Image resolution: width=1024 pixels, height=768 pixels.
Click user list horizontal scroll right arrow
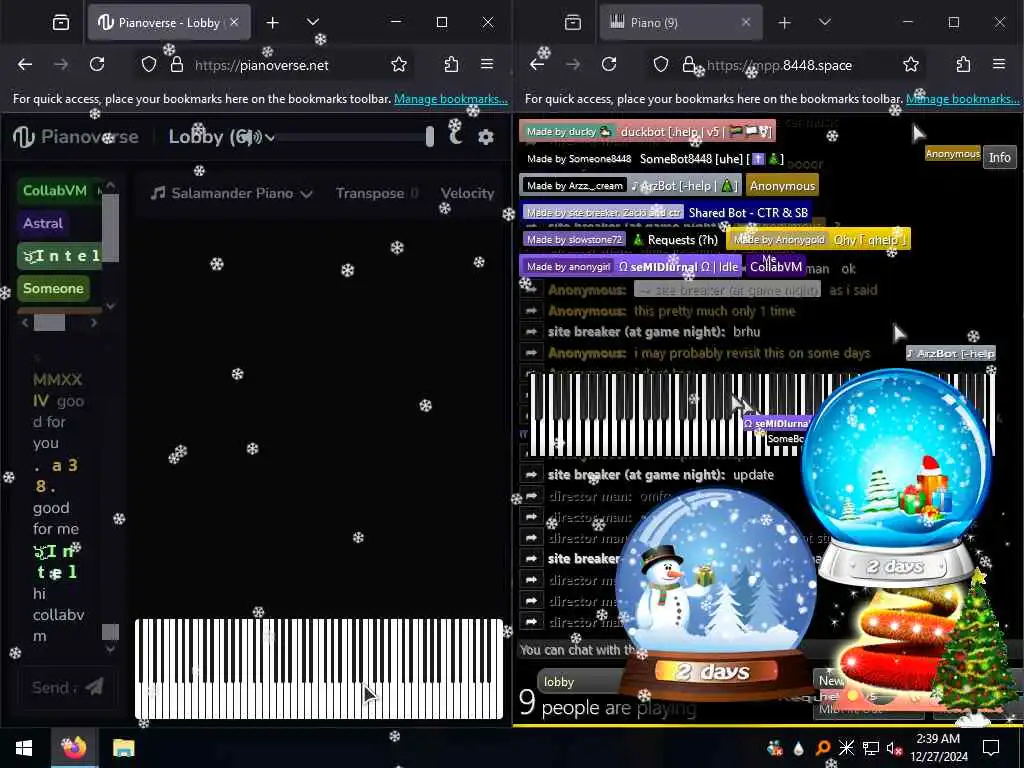pos(94,323)
